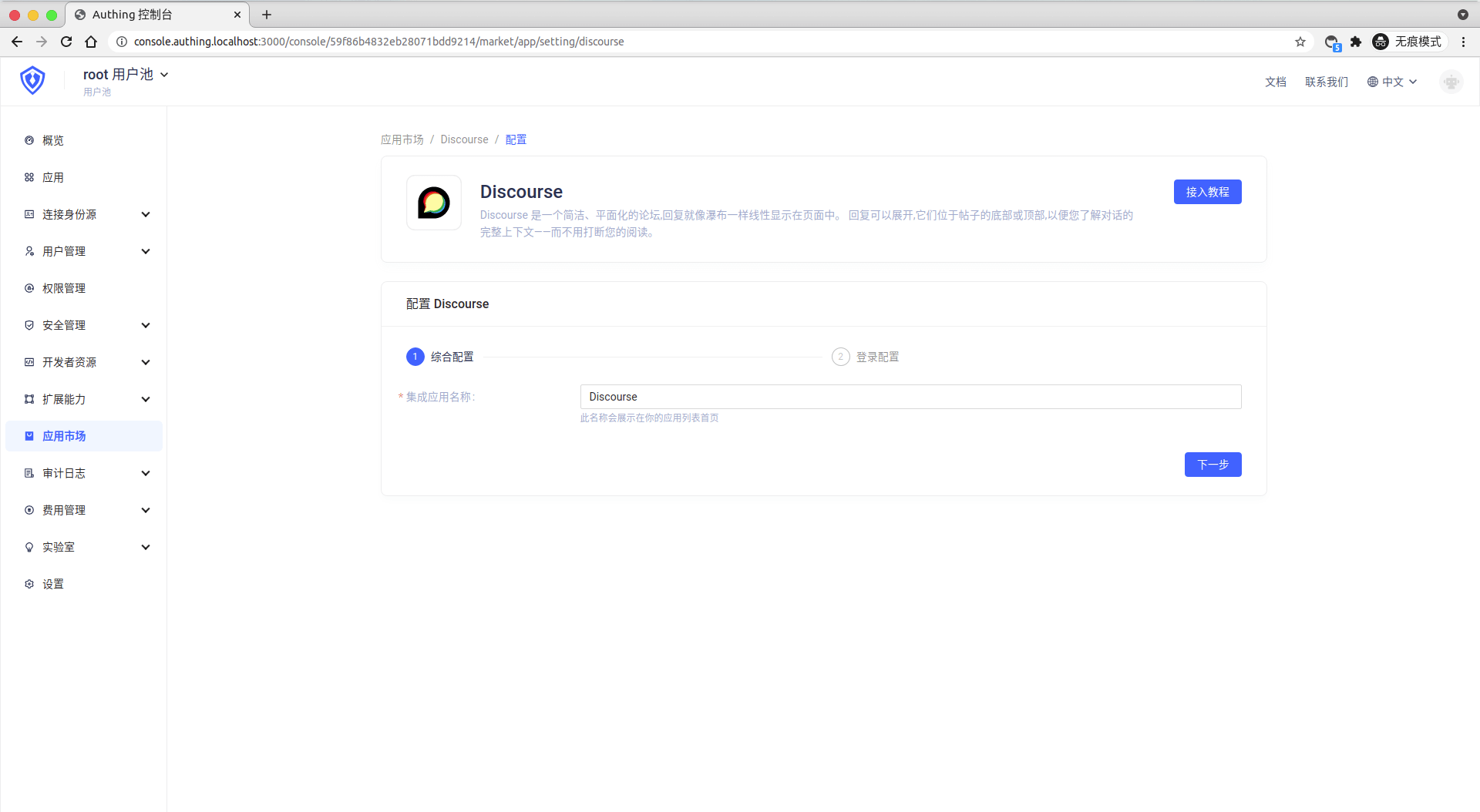Screen dimensions: 1480x812
Task: Expand the 安全管理 sidebar section
Action: [x=85, y=325]
